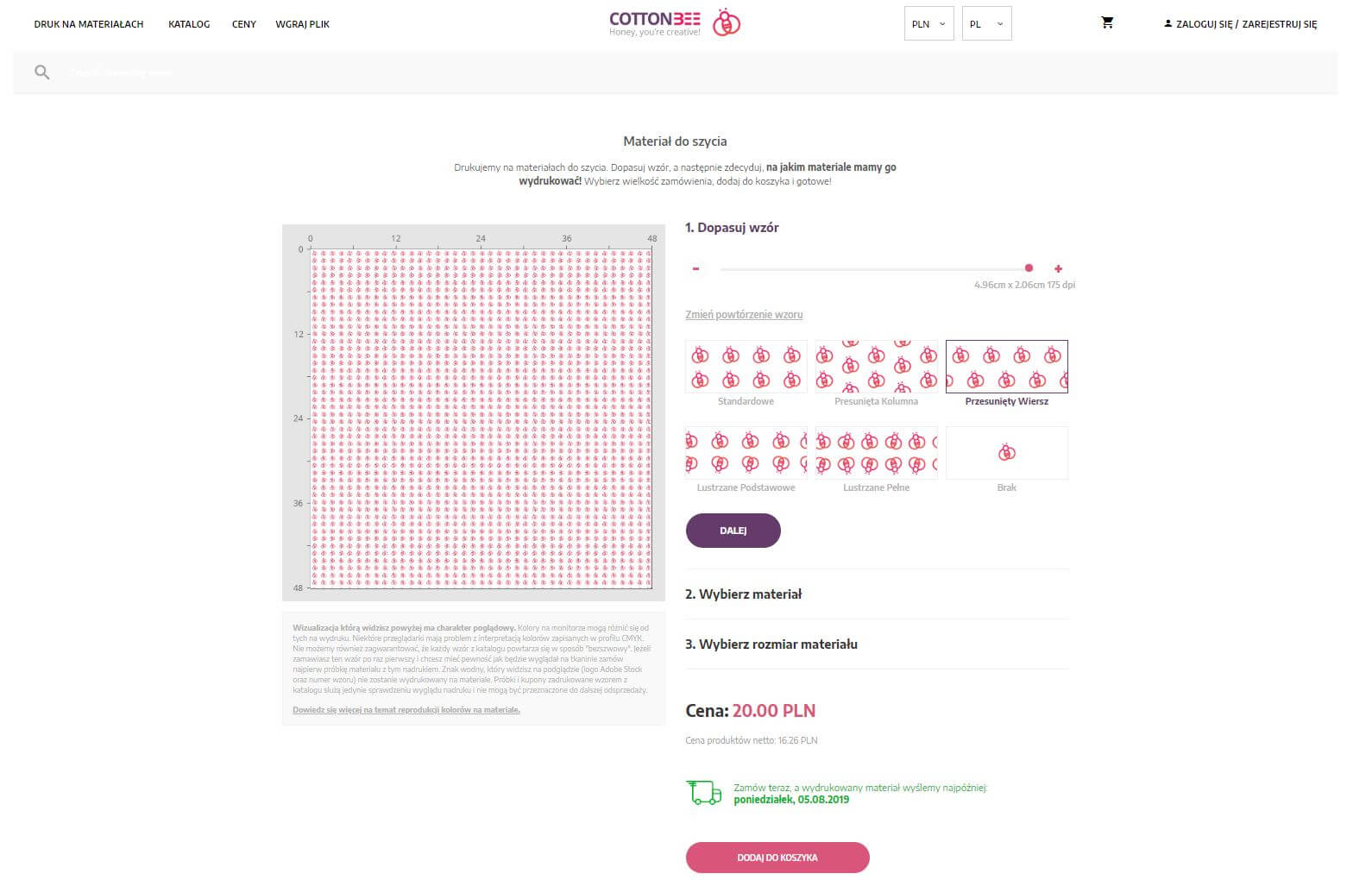Image resolution: width=1372 pixels, height=880 pixels.
Task: Click the CottonBee logo
Action: [x=675, y=23]
